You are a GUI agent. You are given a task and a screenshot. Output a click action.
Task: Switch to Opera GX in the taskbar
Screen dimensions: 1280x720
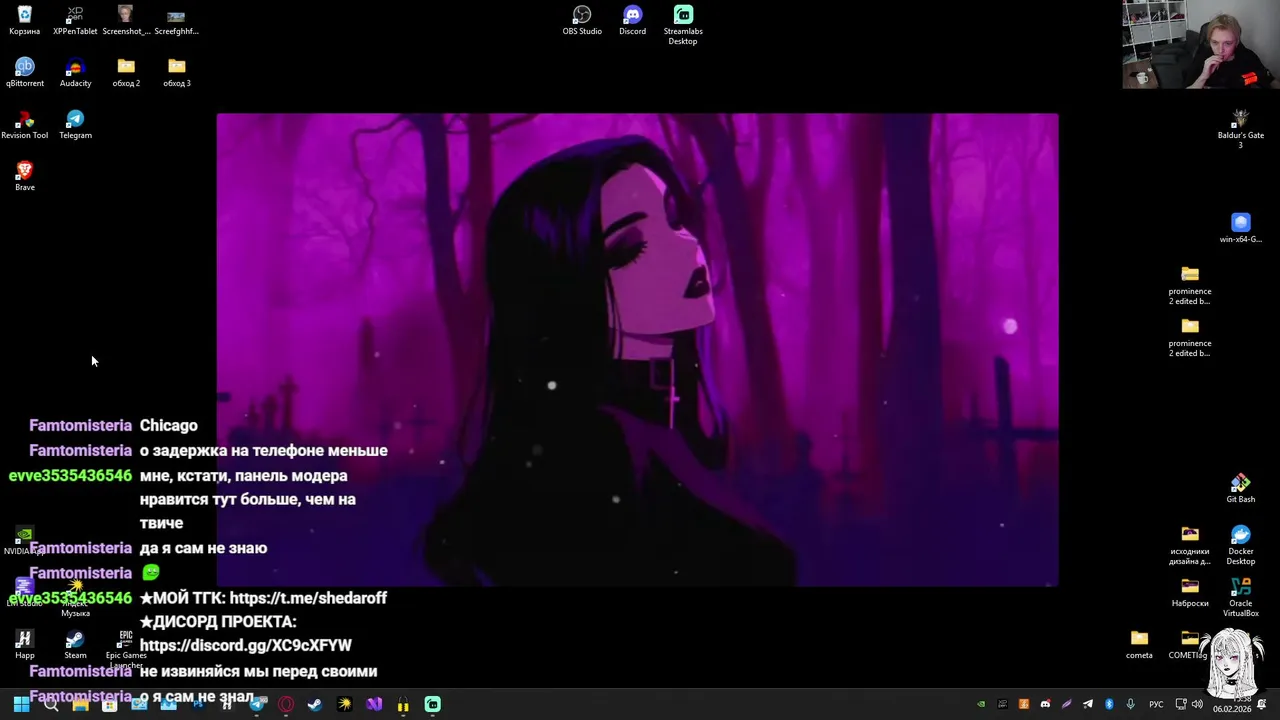point(286,704)
